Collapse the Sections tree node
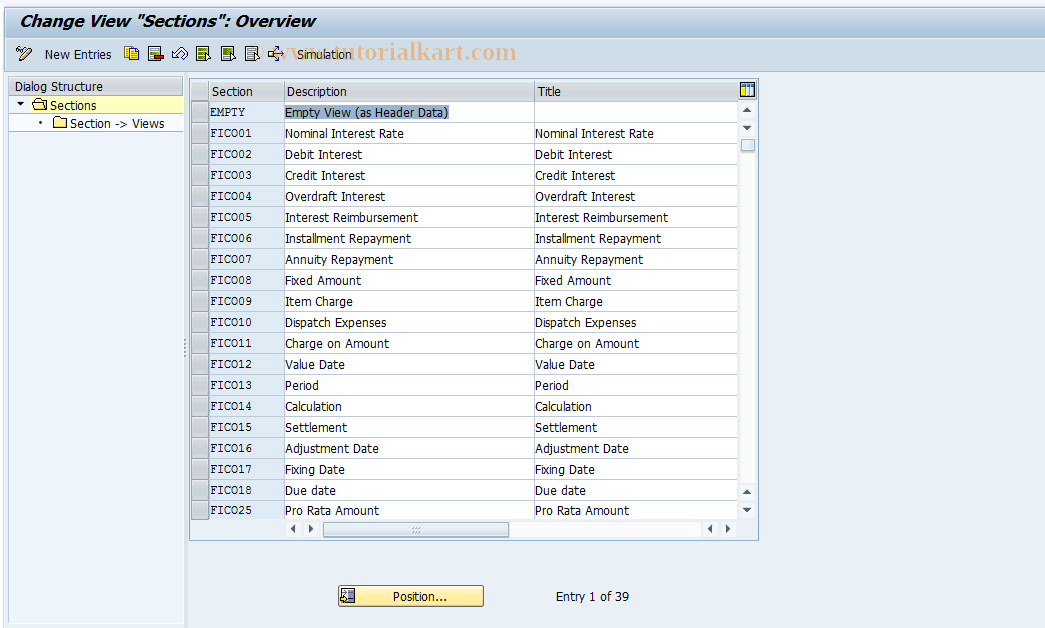This screenshot has height=628, width=1045. [21, 104]
